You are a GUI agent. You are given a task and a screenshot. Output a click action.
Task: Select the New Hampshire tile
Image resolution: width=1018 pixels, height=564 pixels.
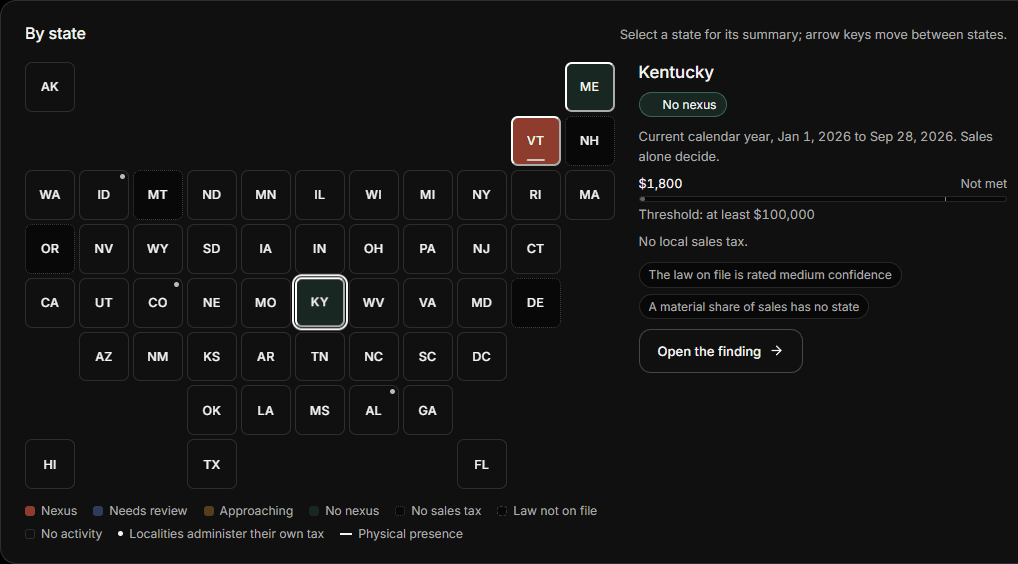(x=590, y=141)
